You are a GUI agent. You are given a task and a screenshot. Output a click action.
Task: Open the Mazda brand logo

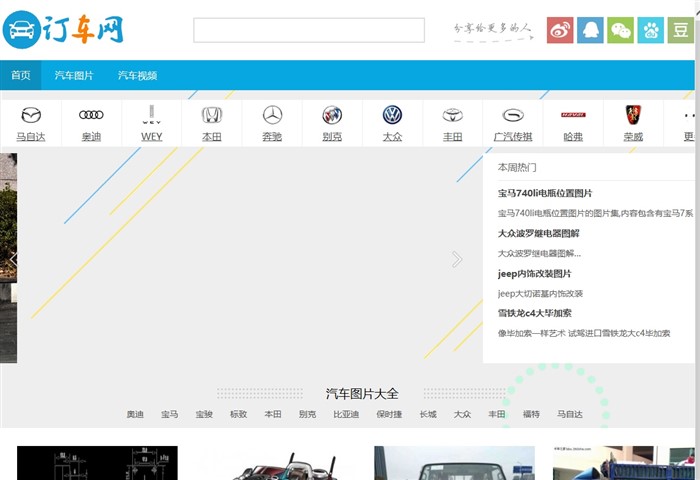(31, 115)
